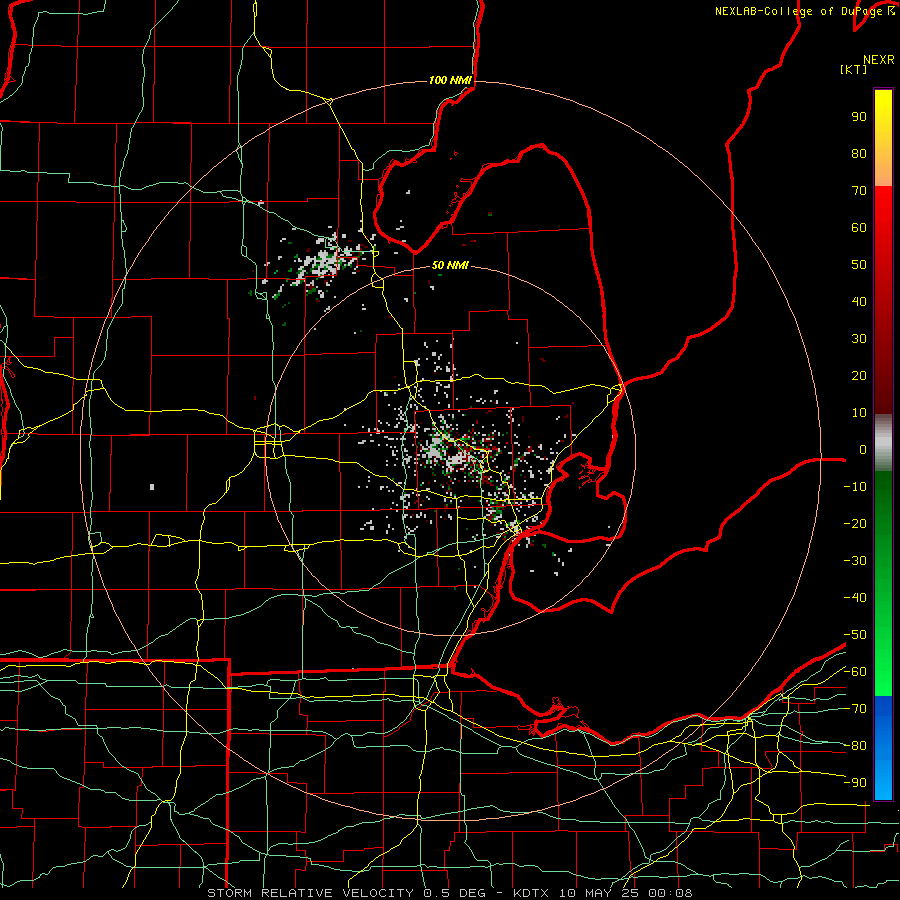This screenshot has width=900, height=900.
Task: Click the -80 value on the velocity scale
Action: coord(855,746)
